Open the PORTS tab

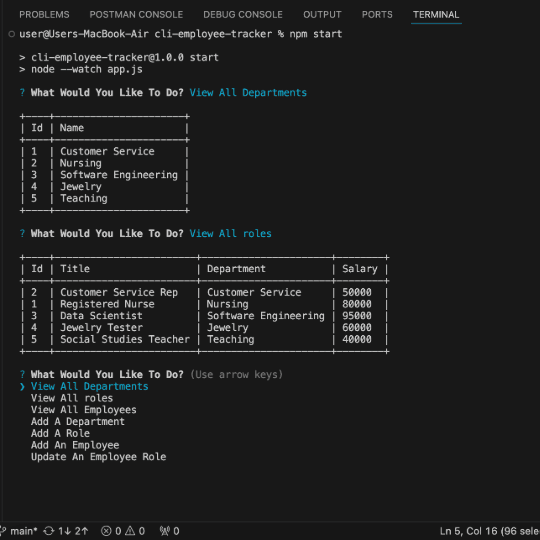[377, 14]
